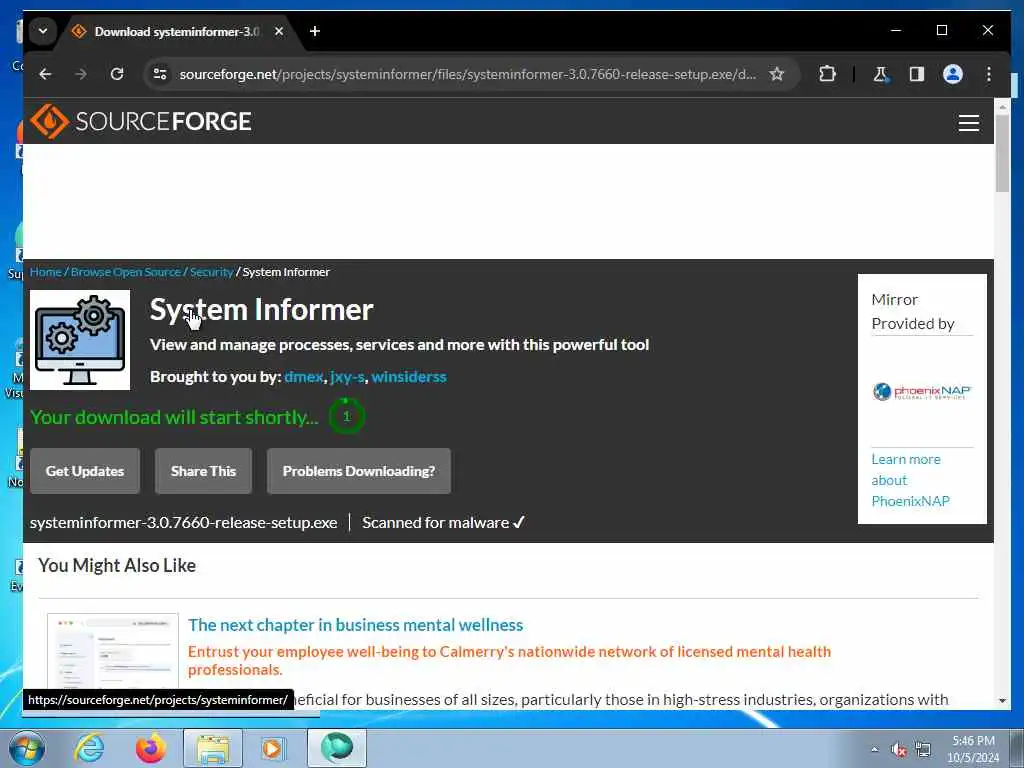Click the Share This button
1024x768 pixels.
coord(203,471)
